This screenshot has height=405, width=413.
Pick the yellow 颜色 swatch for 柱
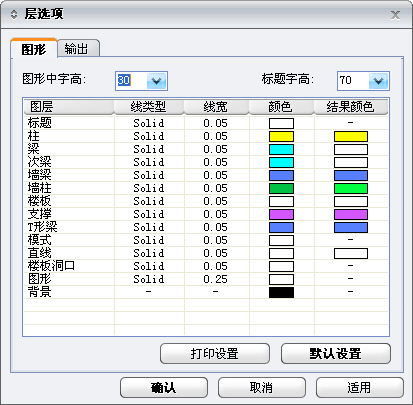[281, 136]
